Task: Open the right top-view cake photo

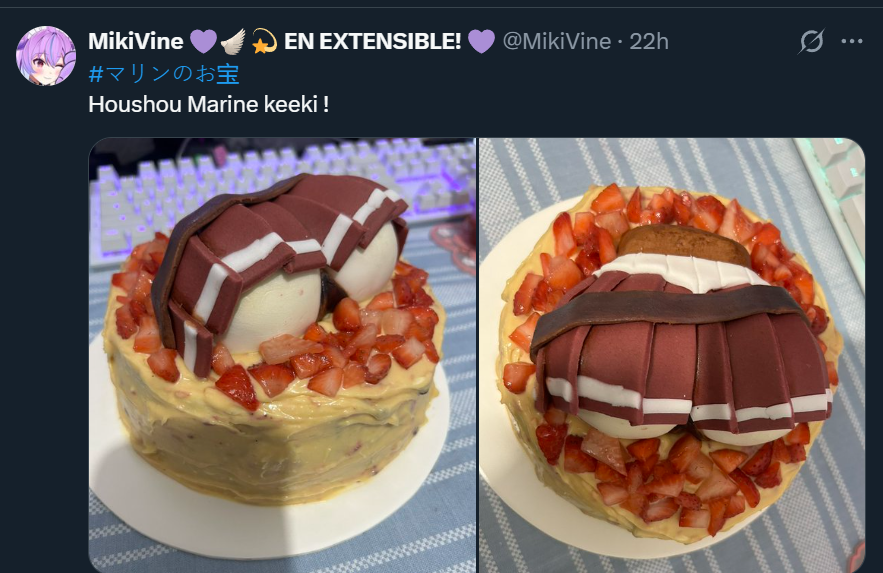Action: [x=672, y=355]
